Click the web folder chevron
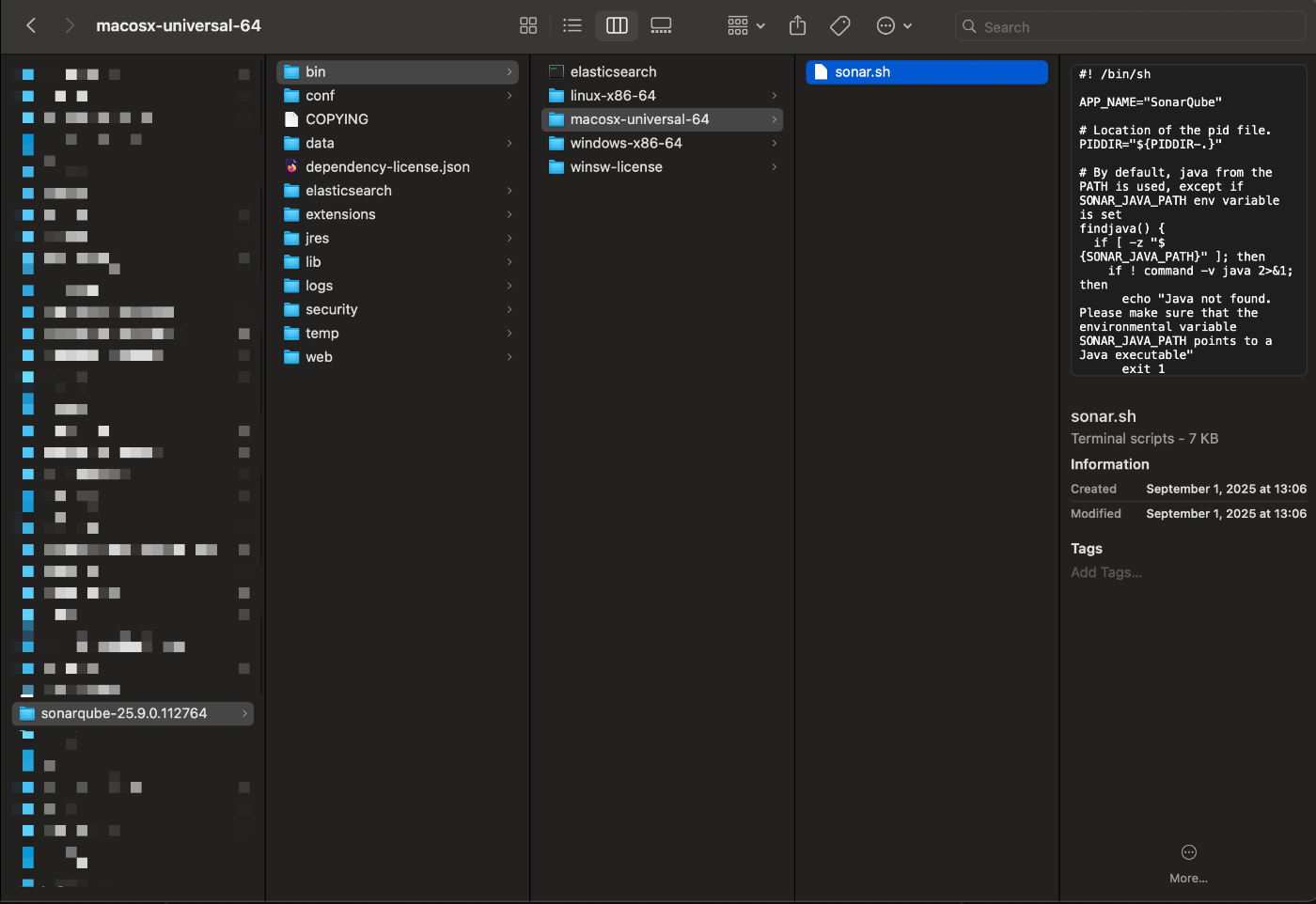The height and width of the screenshot is (904, 1316). (509, 357)
